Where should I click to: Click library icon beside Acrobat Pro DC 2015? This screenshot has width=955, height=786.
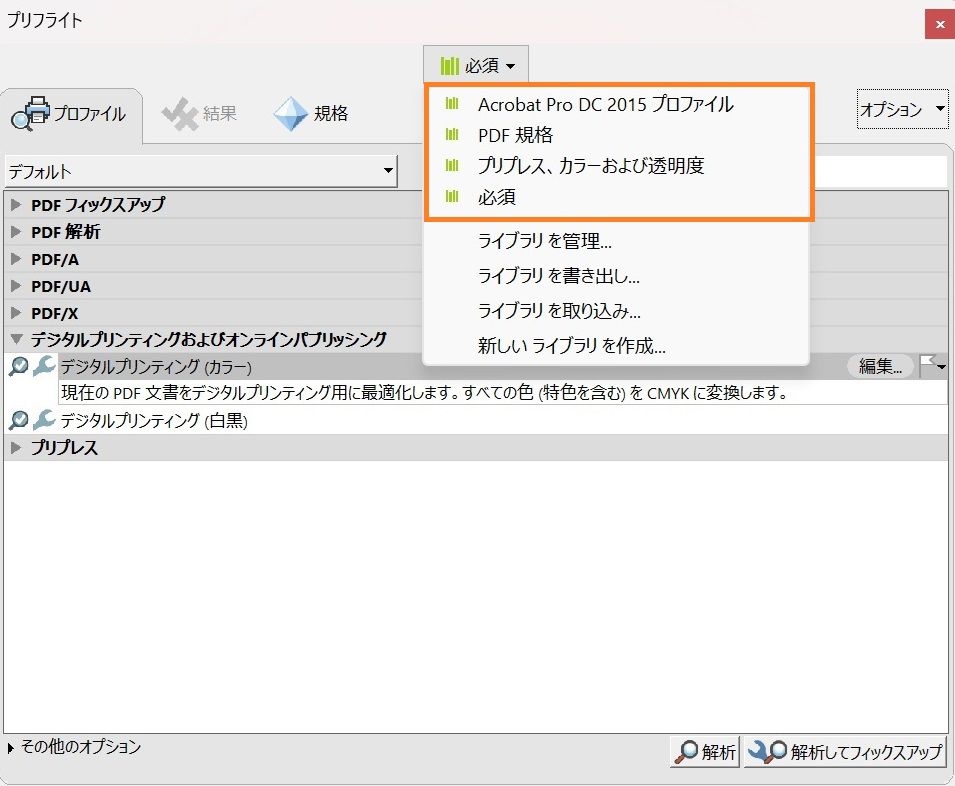(x=452, y=104)
